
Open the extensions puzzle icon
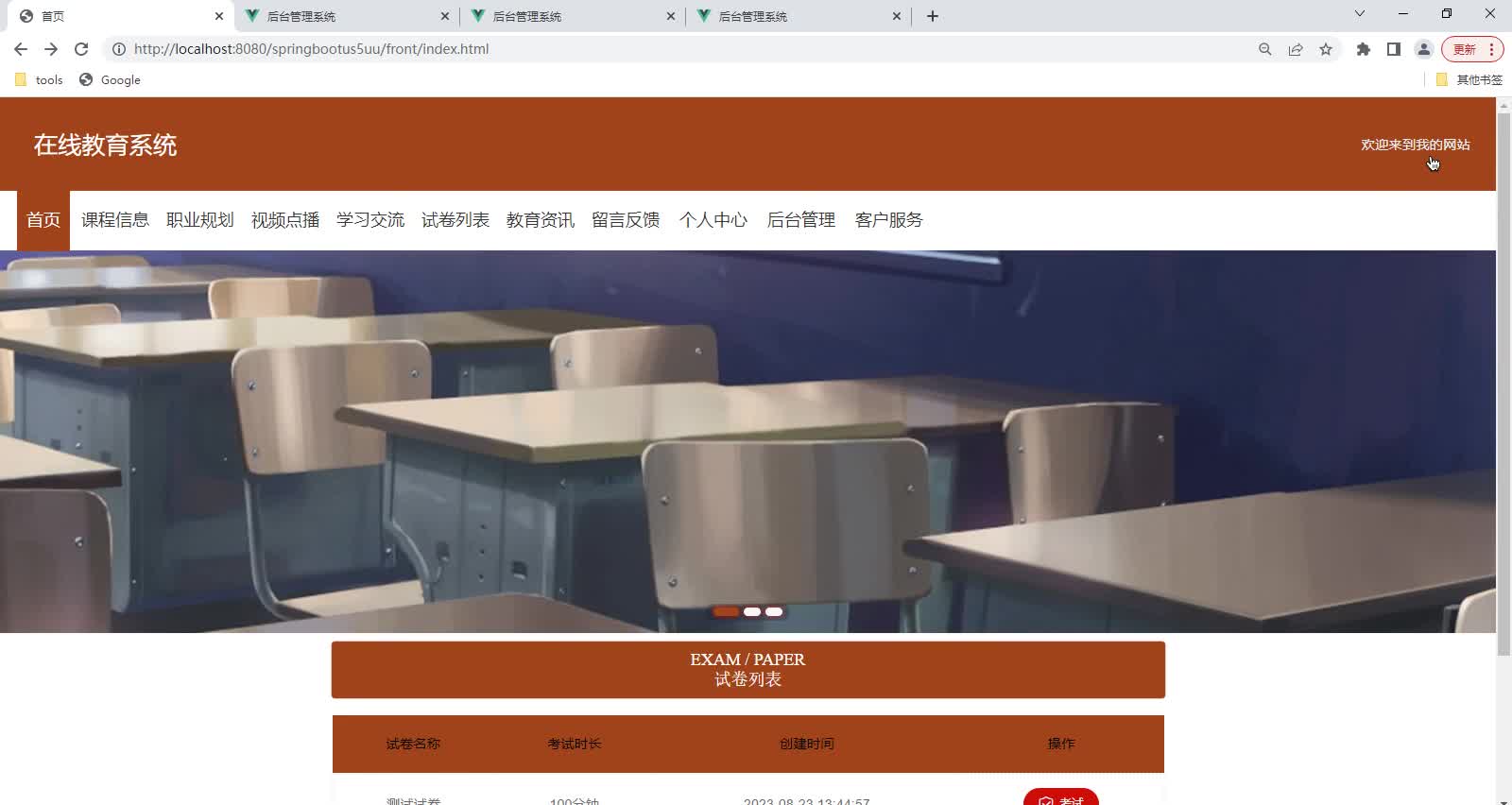(1363, 49)
